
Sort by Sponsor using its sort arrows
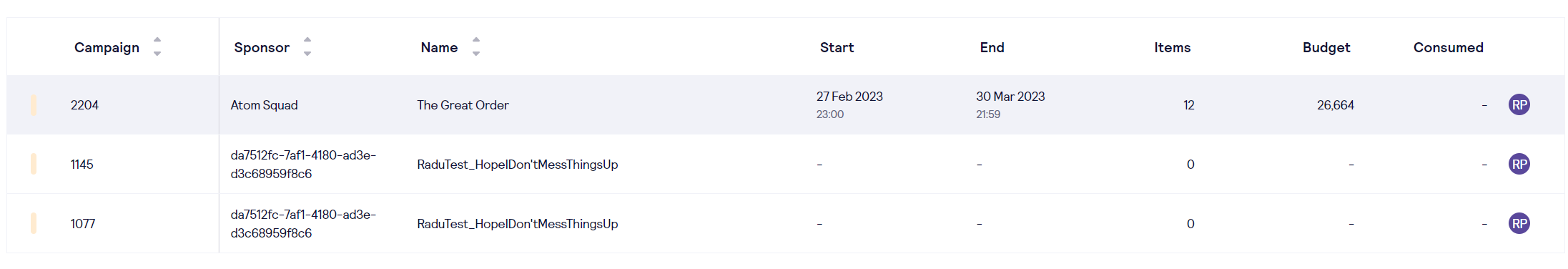tap(307, 47)
